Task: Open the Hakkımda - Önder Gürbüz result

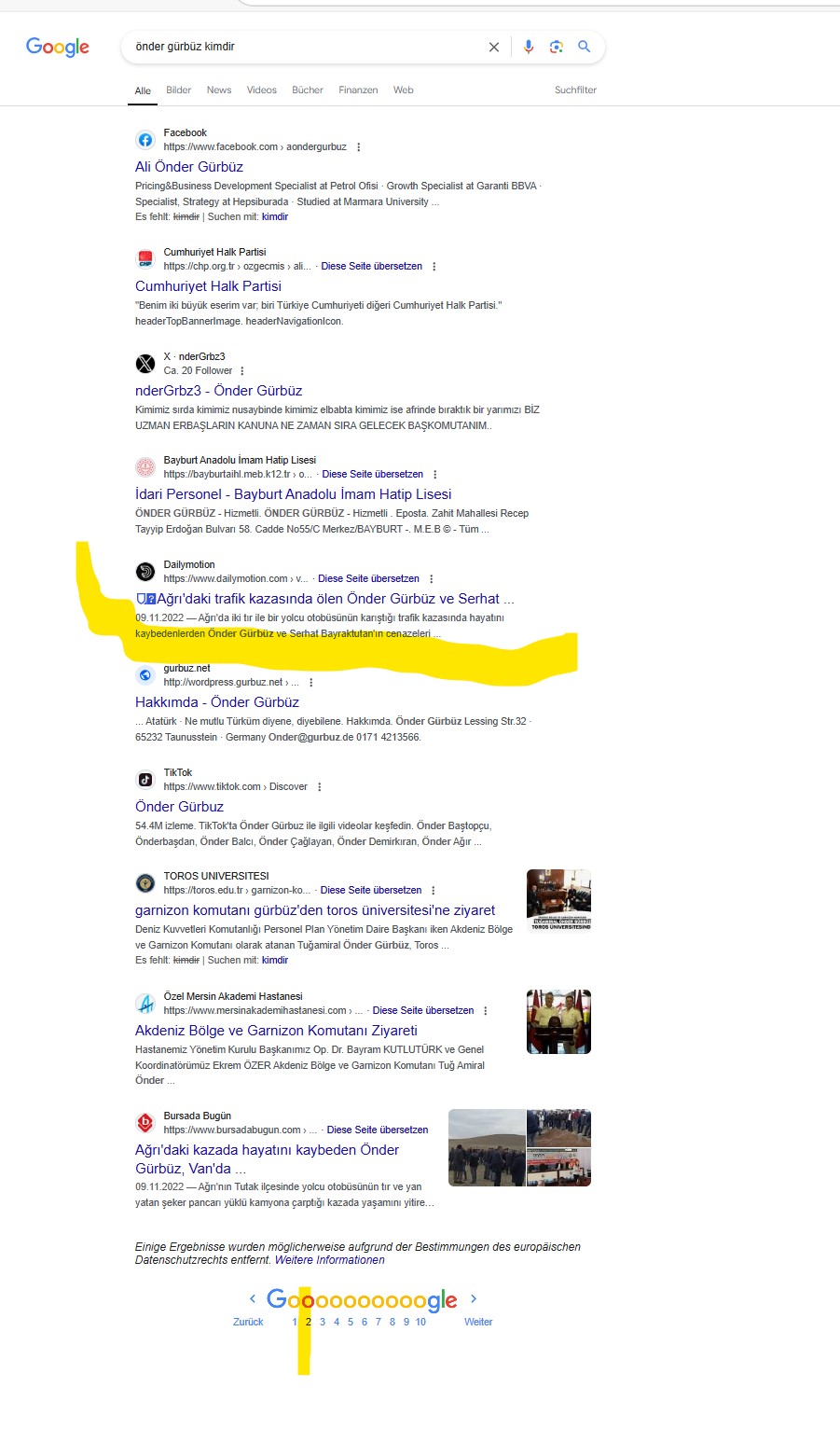Action: (x=217, y=702)
